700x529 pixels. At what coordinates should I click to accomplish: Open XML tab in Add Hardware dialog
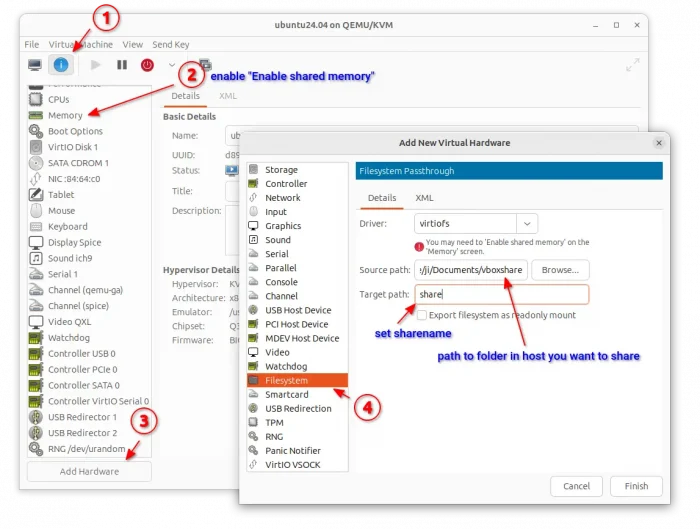click(424, 198)
